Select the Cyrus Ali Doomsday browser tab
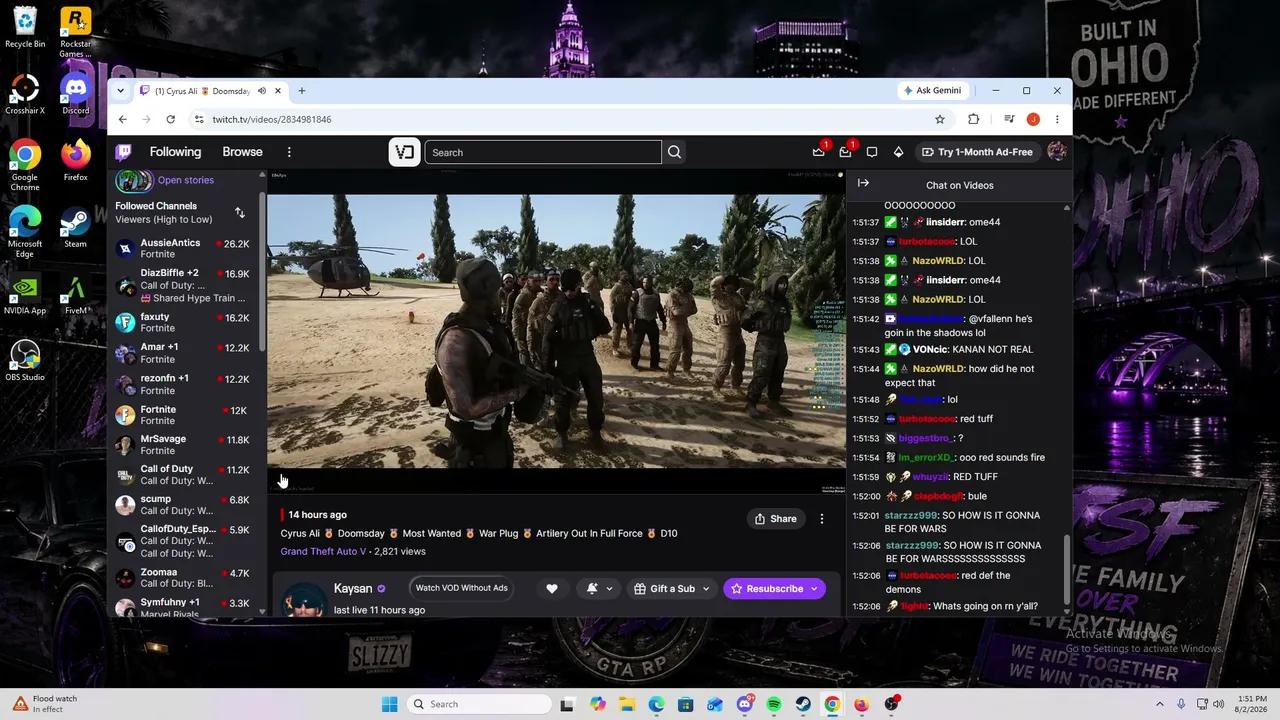This screenshot has width=1280, height=720. pyautogui.click(x=211, y=91)
